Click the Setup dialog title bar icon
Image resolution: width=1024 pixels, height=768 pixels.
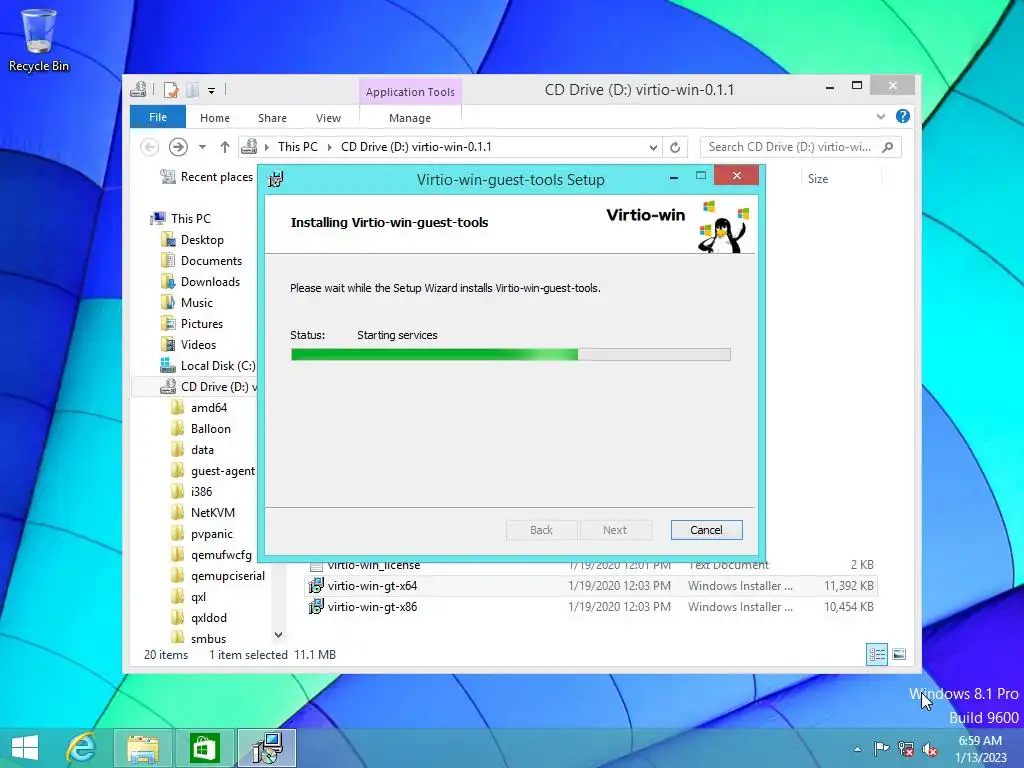(x=276, y=179)
